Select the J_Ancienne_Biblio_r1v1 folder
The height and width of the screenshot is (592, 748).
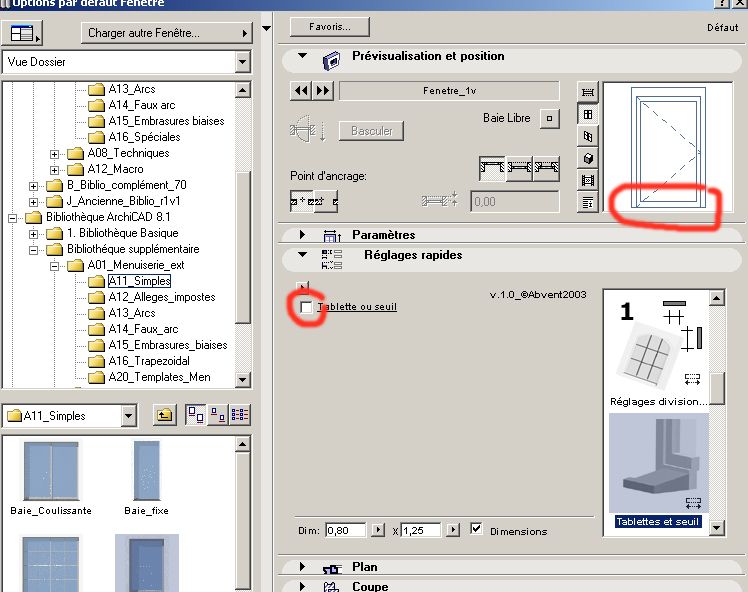click(123, 201)
